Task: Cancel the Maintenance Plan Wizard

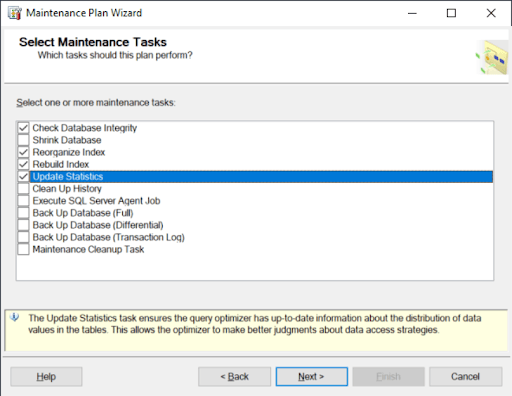Action: [466, 377]
